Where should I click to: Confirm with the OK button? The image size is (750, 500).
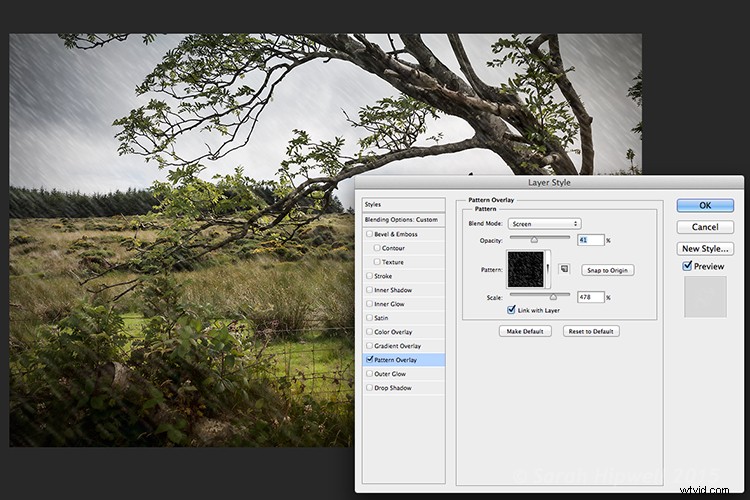pos(705,205)
